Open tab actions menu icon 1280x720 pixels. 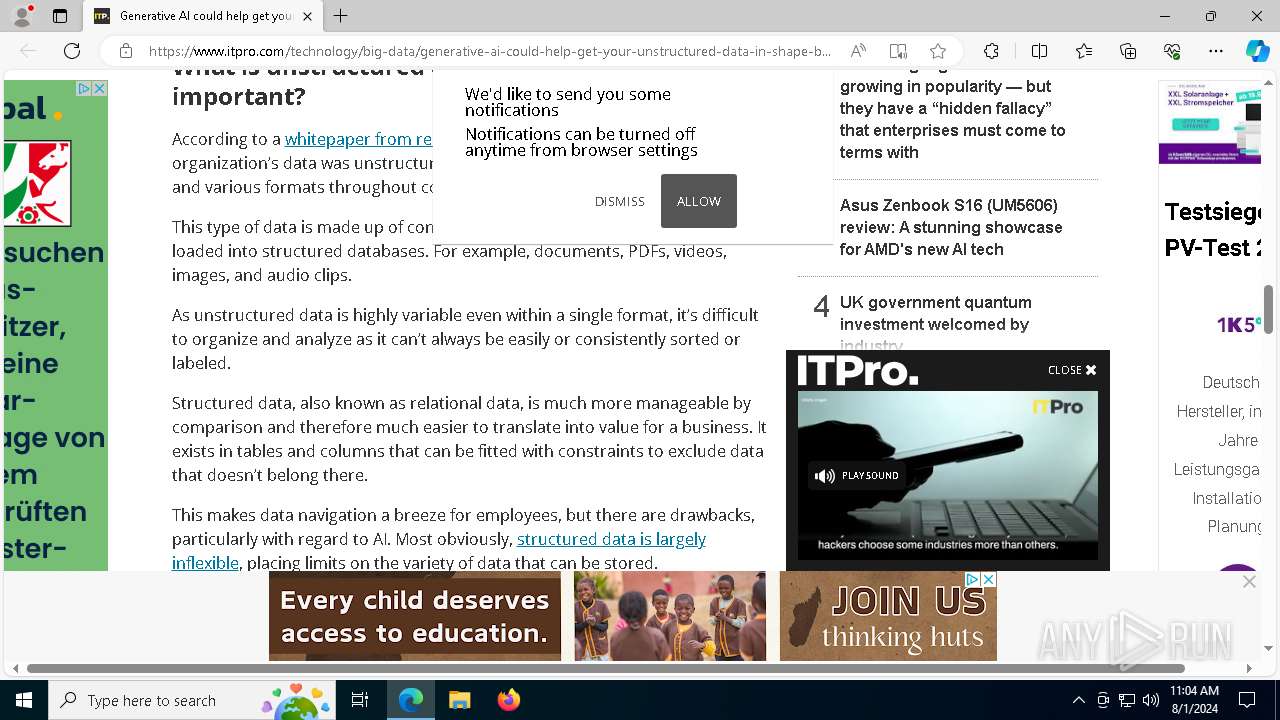pyautogui.click(x=60, y=16)
